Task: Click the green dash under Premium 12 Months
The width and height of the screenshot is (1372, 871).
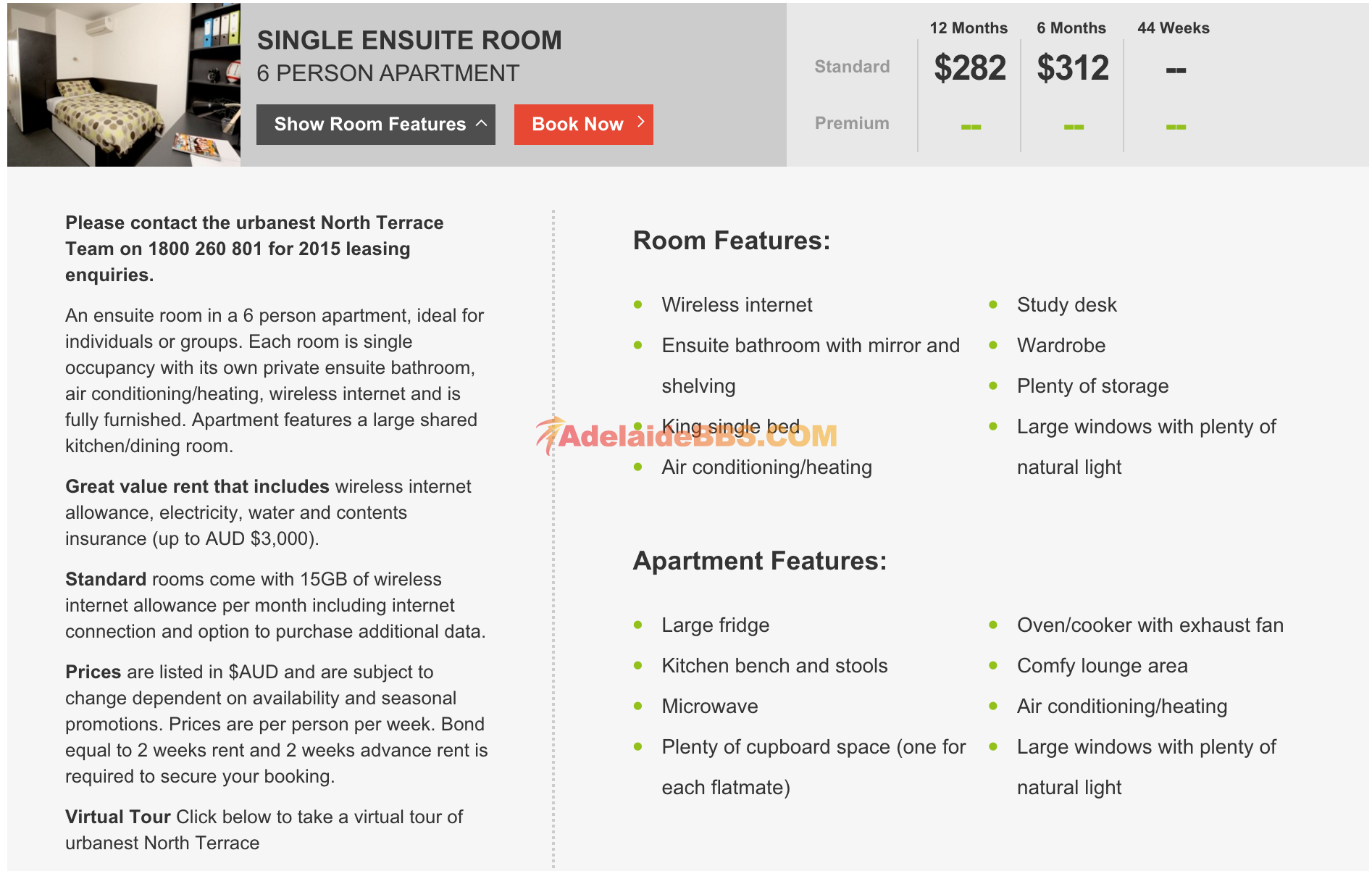Action: 971,127
